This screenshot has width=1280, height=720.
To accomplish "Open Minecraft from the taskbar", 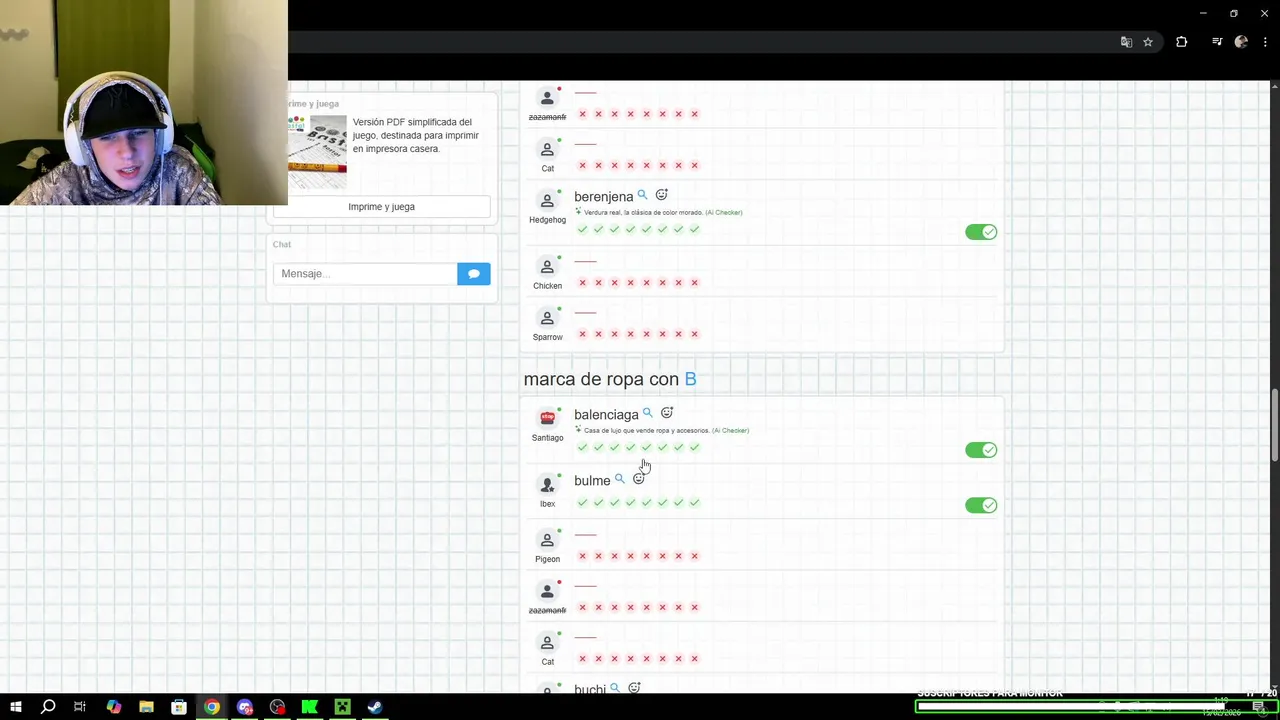I will pos(342,707).
